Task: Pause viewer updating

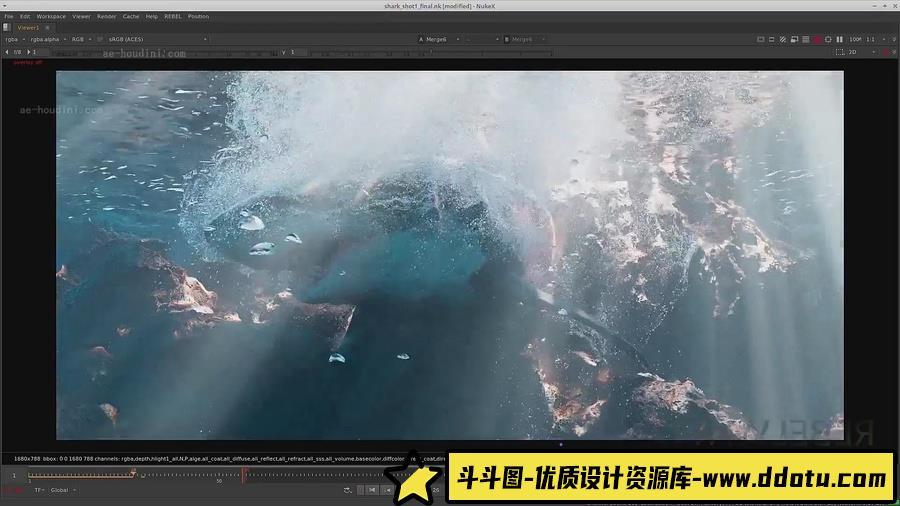Action: (840, 40)
